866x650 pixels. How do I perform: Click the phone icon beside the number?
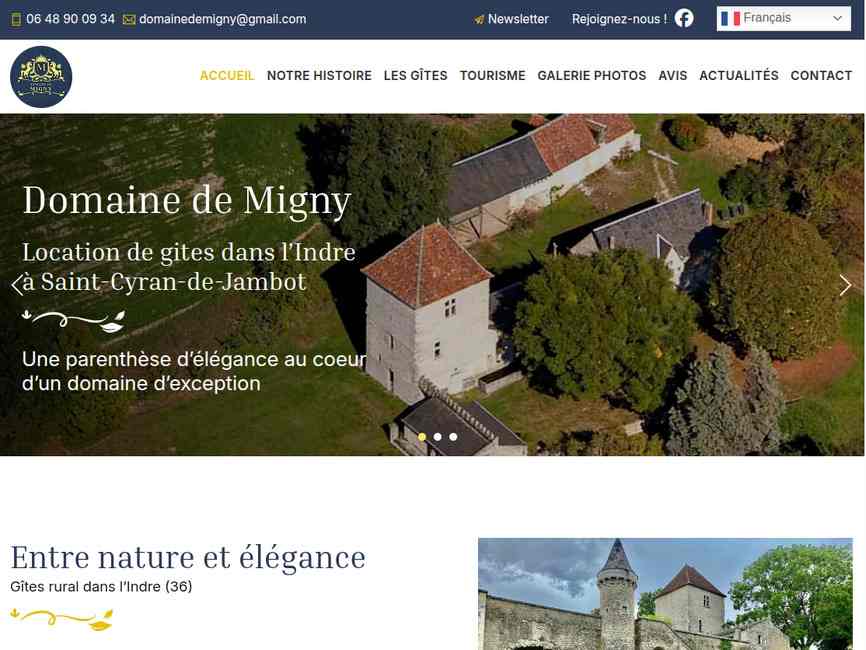(x=16, y=19)
